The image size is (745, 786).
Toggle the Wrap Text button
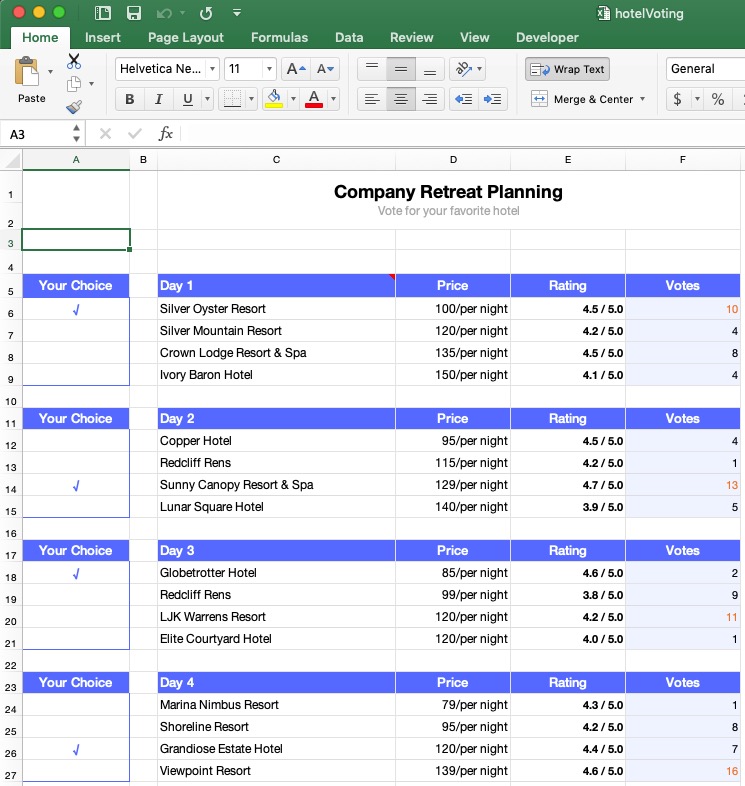[567, 69]
